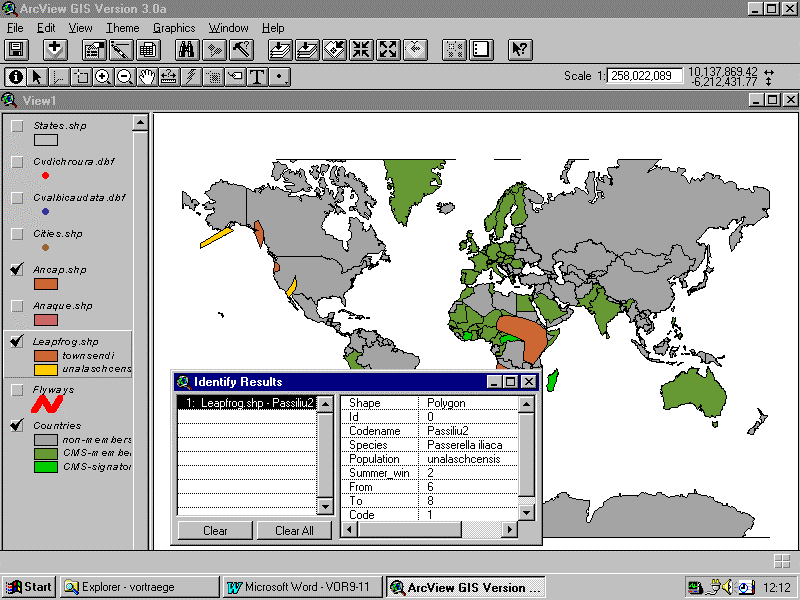Open the Graphics menu
800x600 pixels.
174,28
